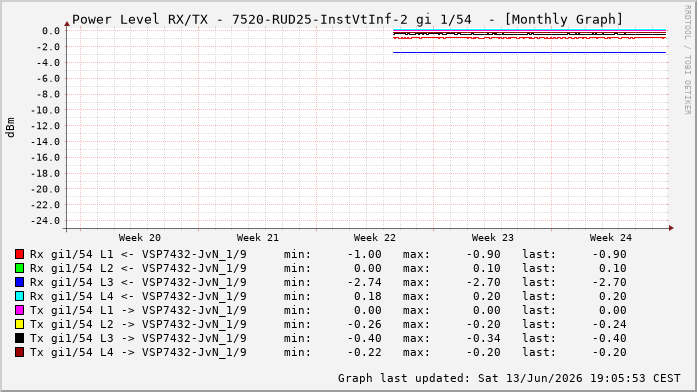Click Tx L2 last value -0.24
Image resolution: width=697 pixels, height=392 pixels.
click(609, 324)
